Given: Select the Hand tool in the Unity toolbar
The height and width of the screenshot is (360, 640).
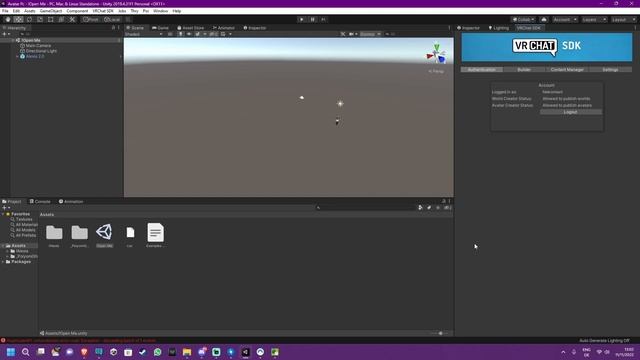Looking at the screenshot, I should click(8, 19).
